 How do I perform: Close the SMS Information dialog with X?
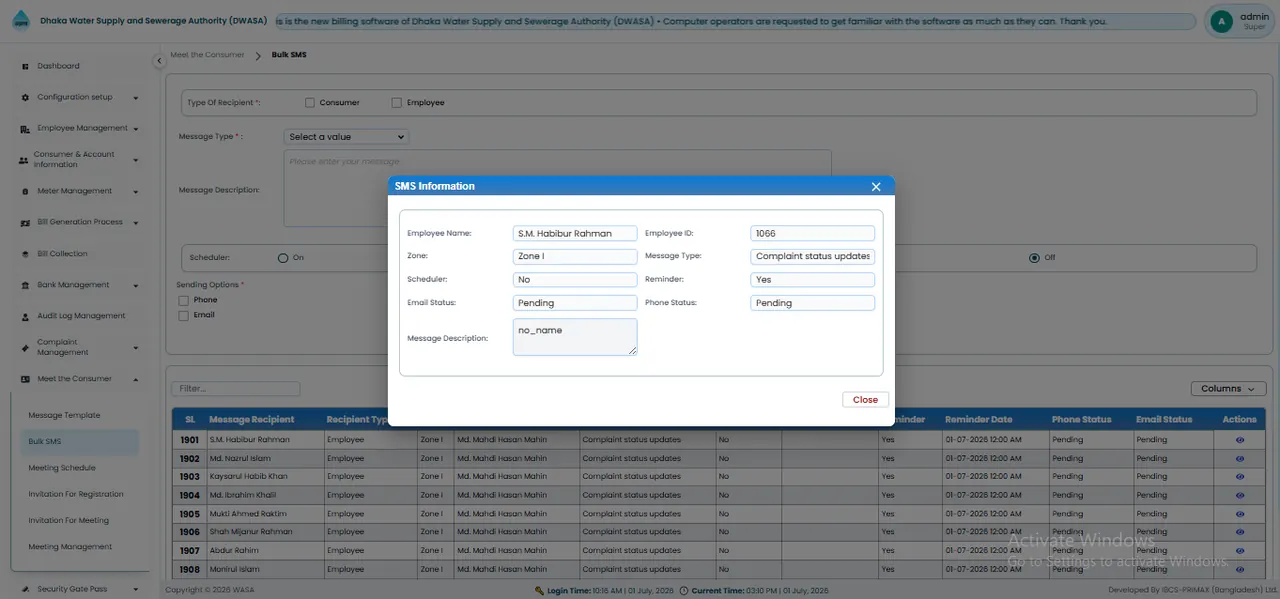pos(876,187)
